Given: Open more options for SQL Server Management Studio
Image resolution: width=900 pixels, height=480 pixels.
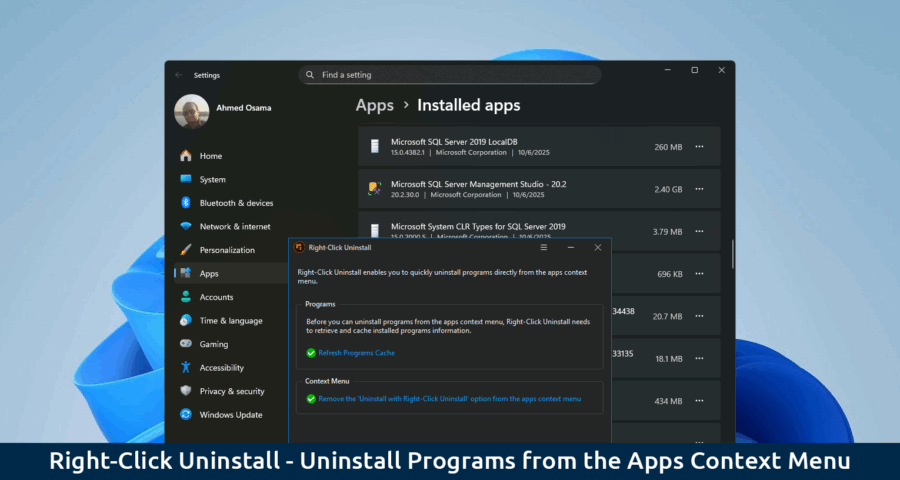Looking at the screenshot, I should click(x=699, y=189).
